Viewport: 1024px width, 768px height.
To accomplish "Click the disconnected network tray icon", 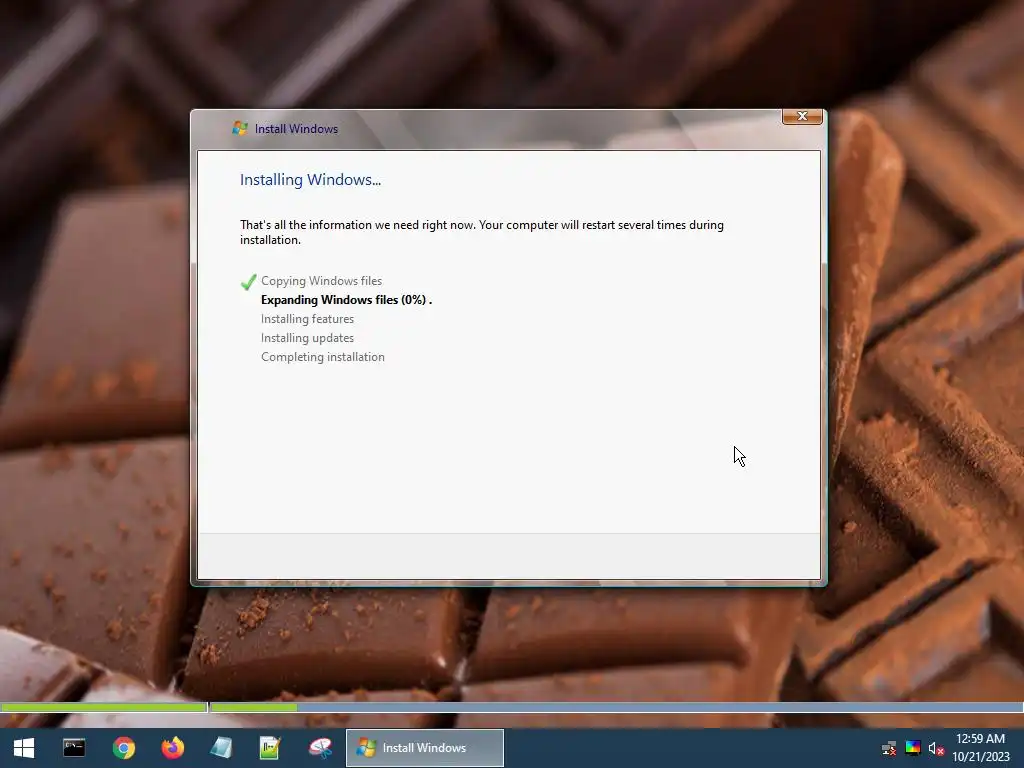I will coord(889,748).
